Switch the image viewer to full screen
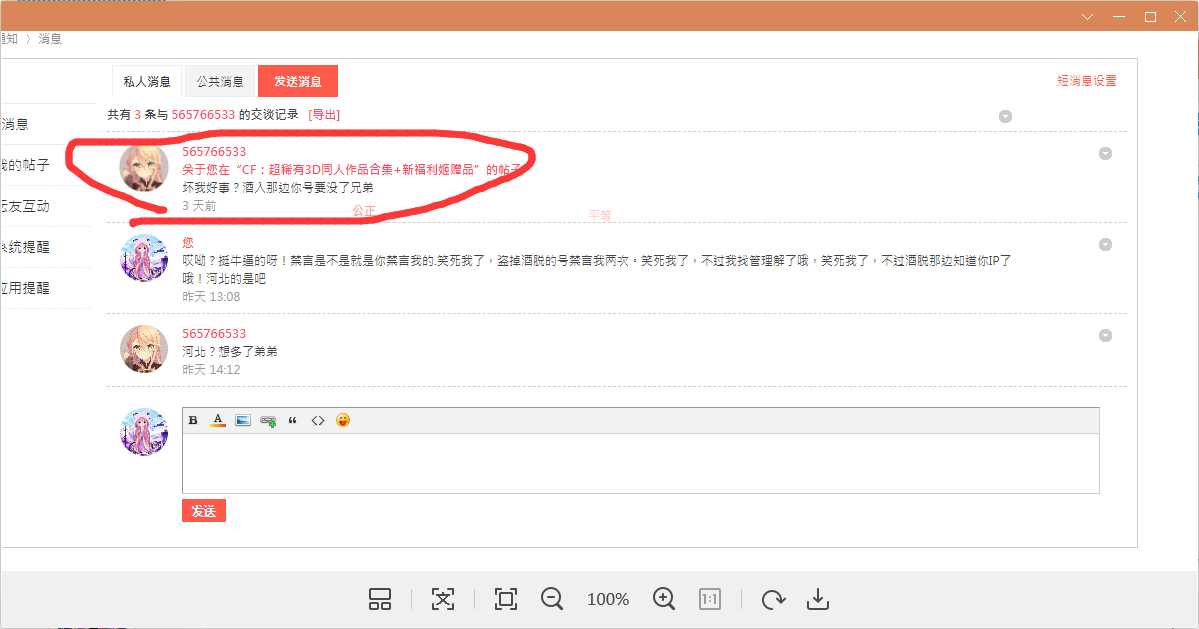The width and height of the screenshot is (1199, 629). 505,598
